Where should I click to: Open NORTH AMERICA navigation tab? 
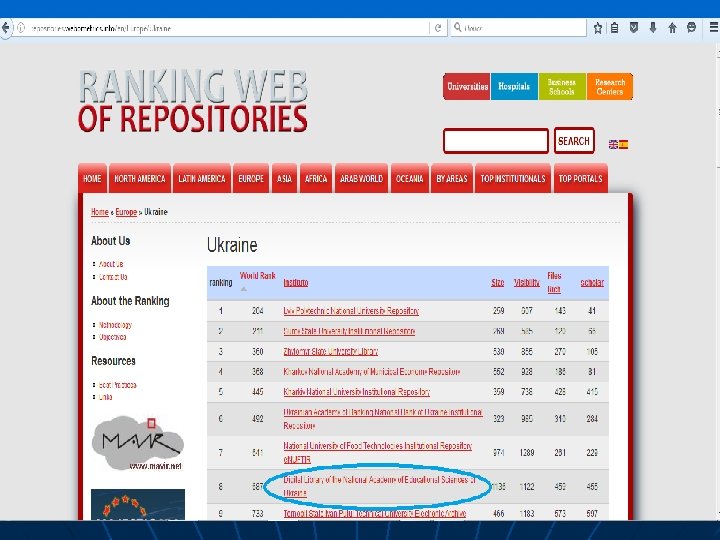pyautogui.click(x=140, y=178)
